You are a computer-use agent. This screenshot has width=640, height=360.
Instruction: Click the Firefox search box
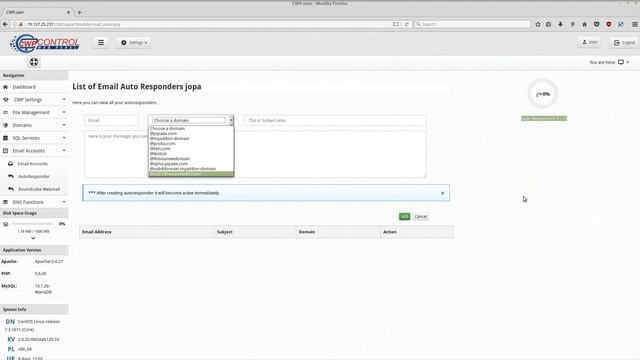click(472, 24)
